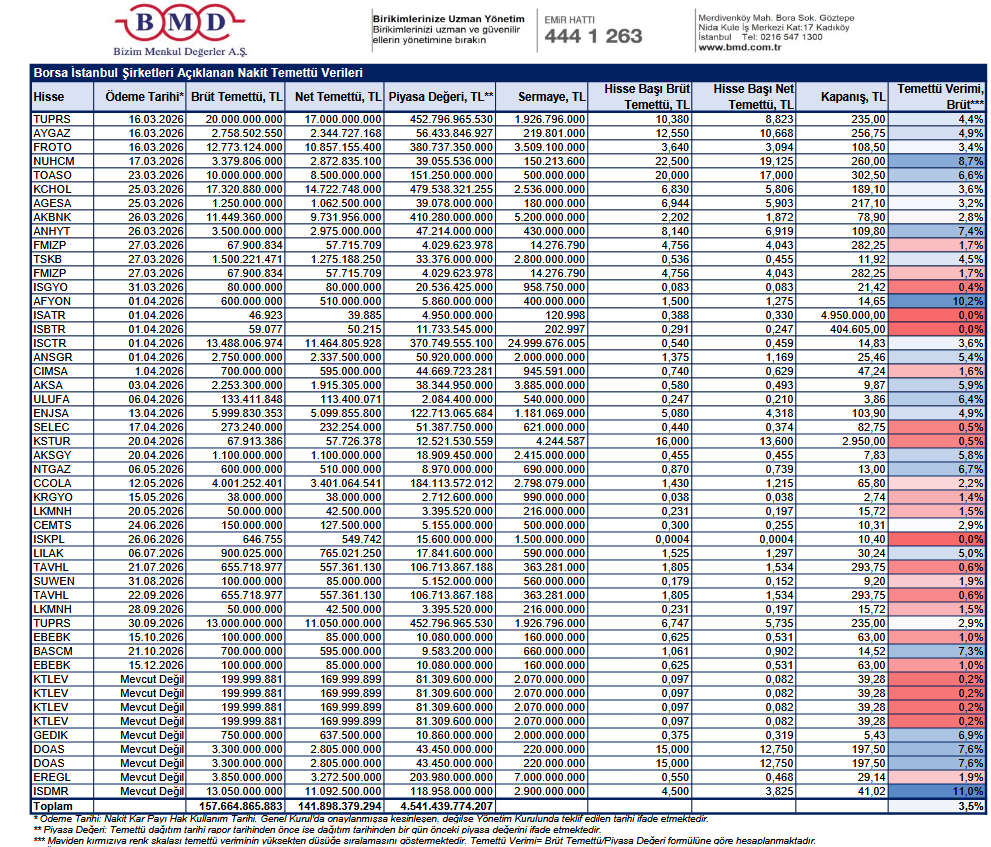Click the Emir Hattı 444 1 263 number
The width and height of the screenshot is (991, 847).
(x=593, y=36)
